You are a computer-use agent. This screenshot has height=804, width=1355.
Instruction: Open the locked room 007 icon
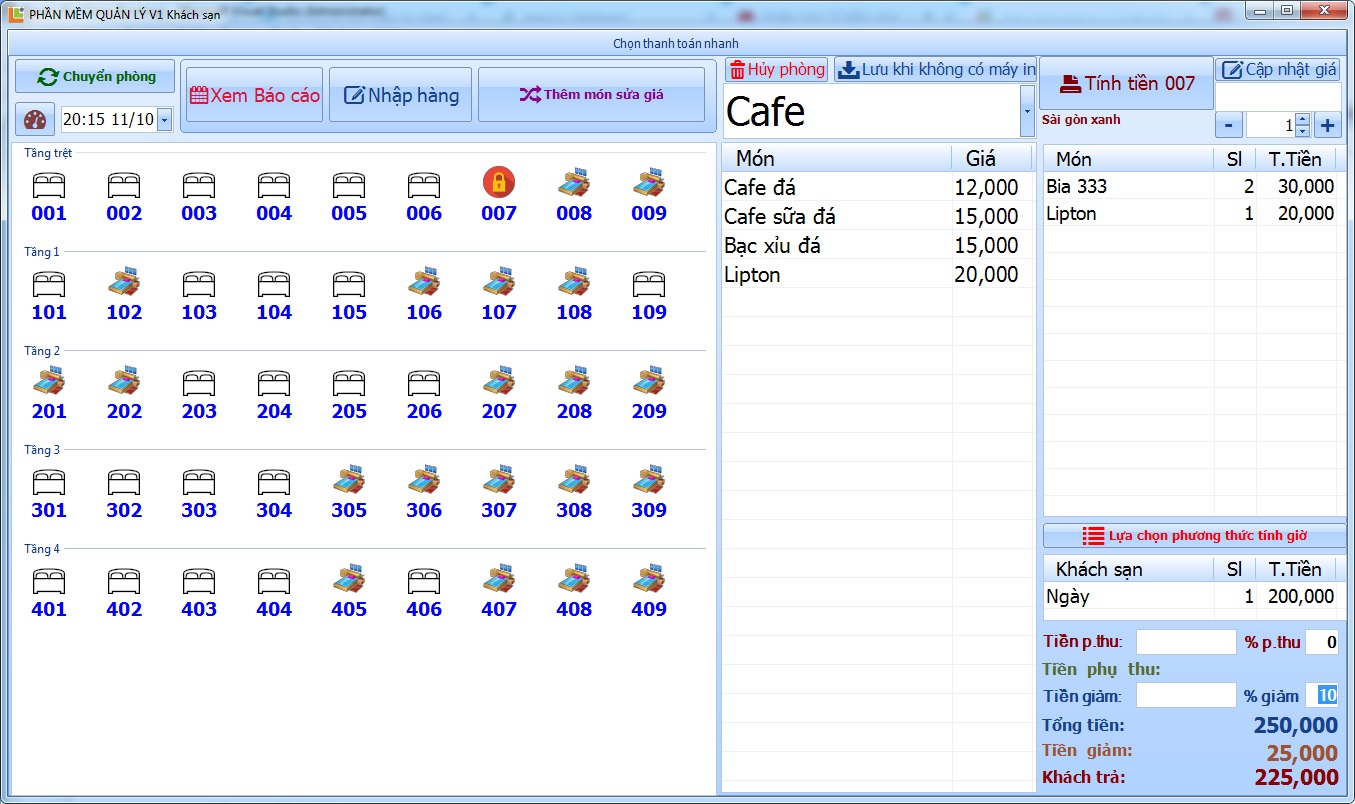(x=498, y=182)
